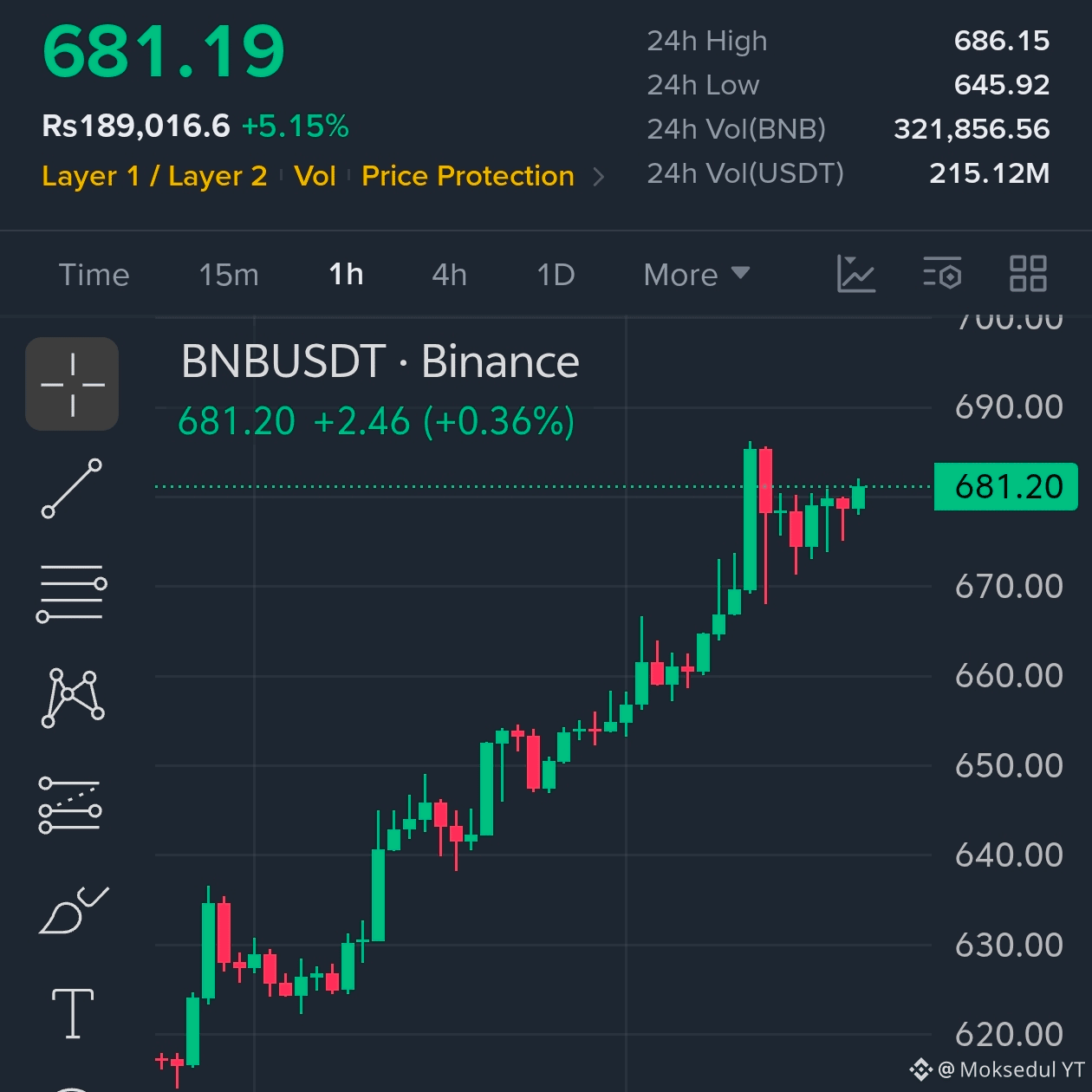
Task: Click the 690.00 price axis label
Action: (1009, 407)
